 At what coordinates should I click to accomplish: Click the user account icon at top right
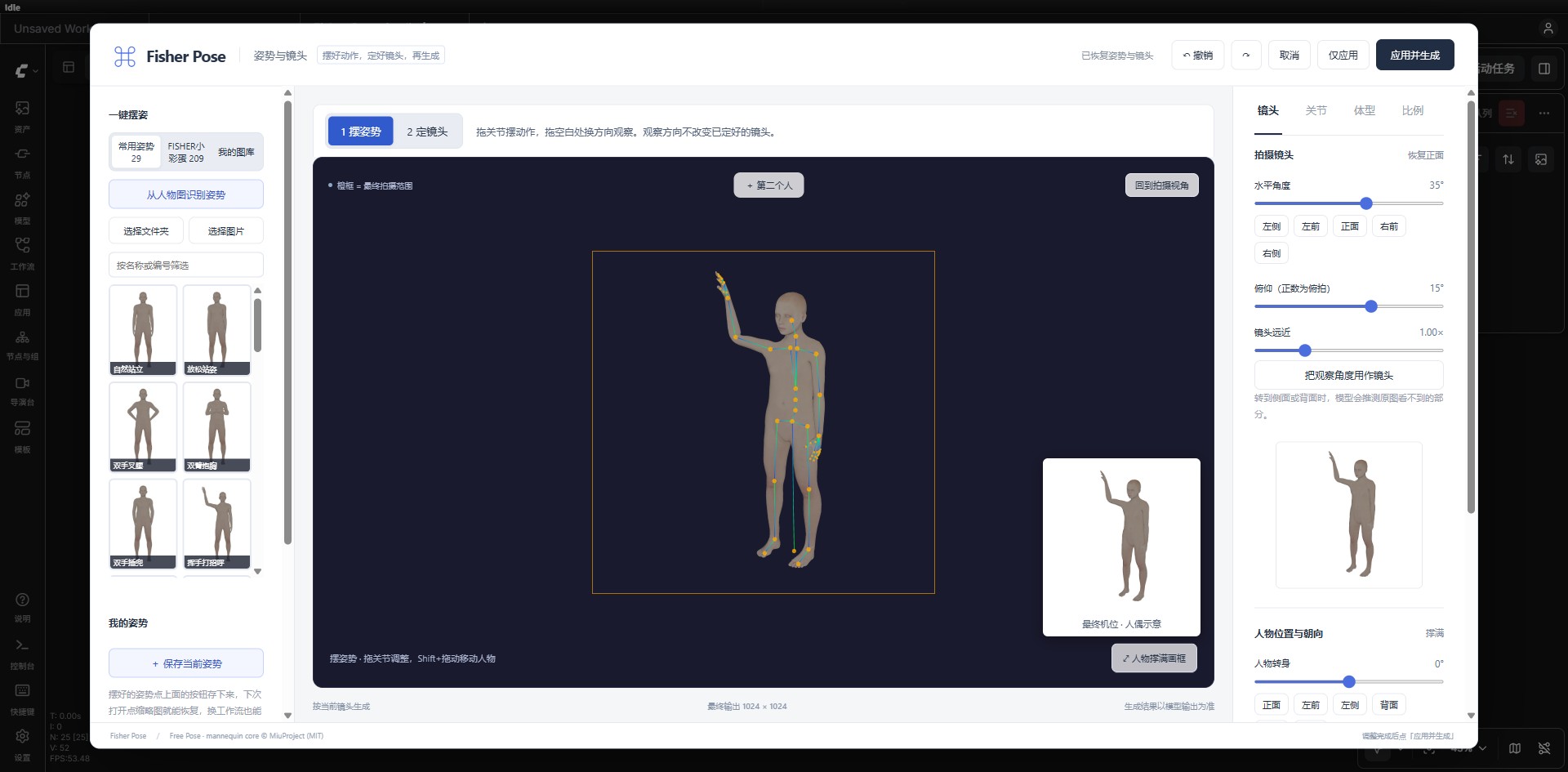1548,28
